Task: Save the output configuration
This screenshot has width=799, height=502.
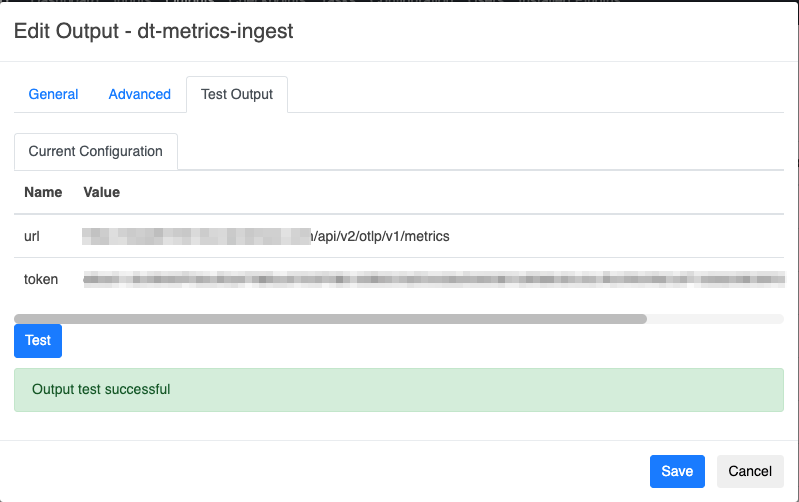Action: point(677,471)
